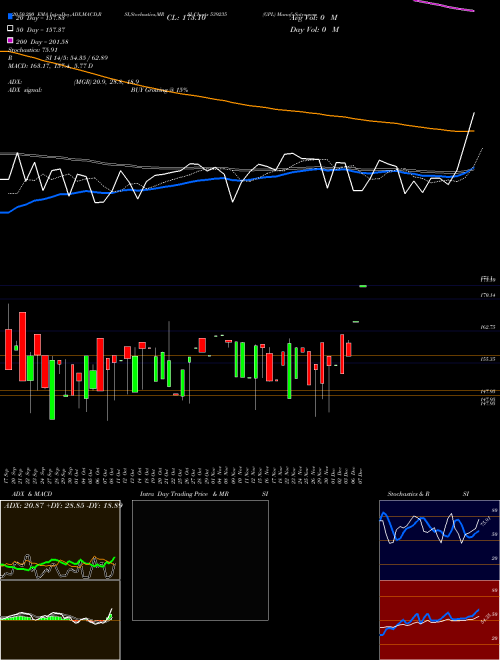Click the topmost green candle near 173
The width and height of the screenshot is (500, 660).
[x=363, y=286]
